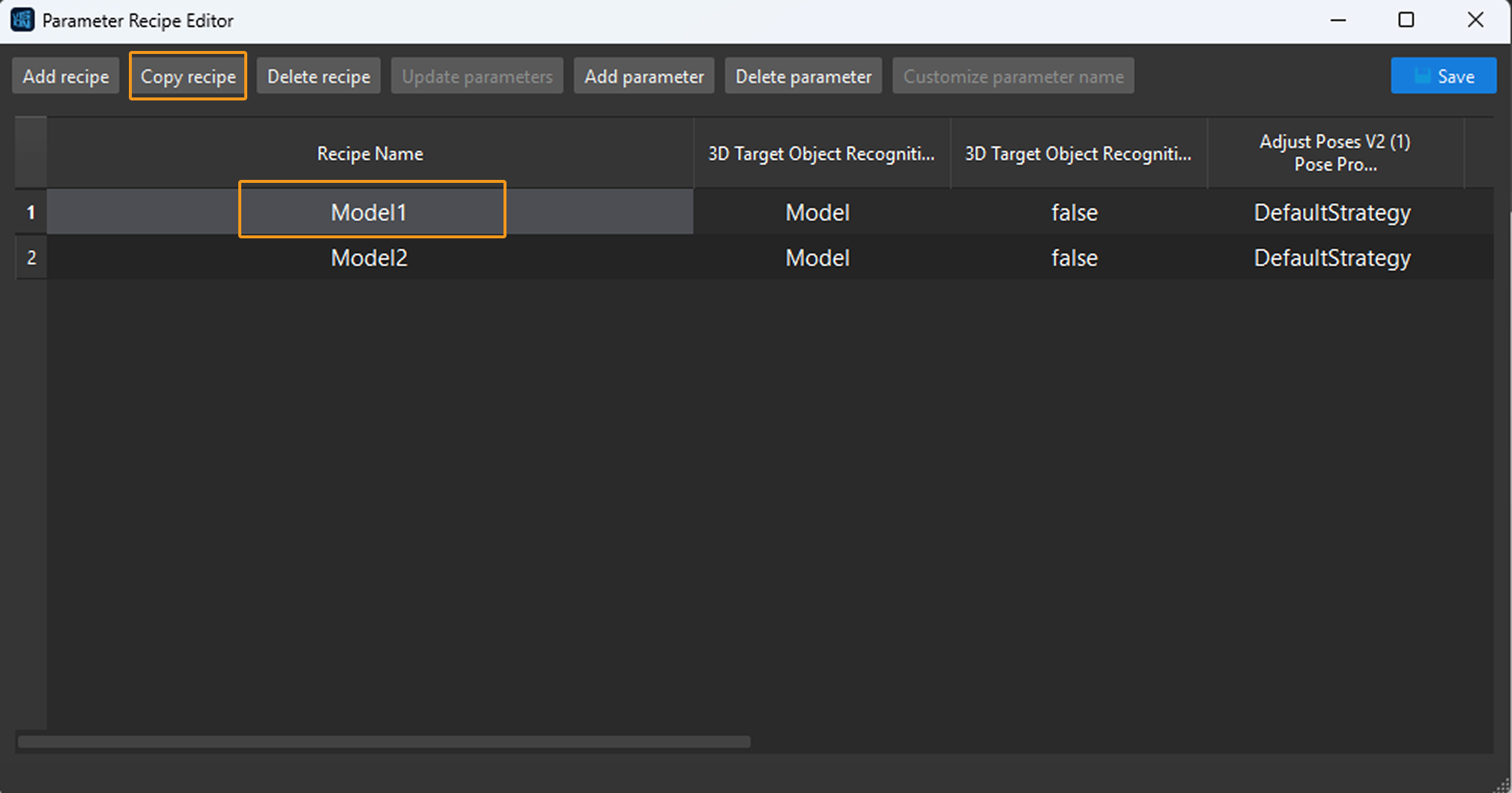Click row header number 2
Viewport: 1512px width, 793px height.
click(x=31, y=258)
